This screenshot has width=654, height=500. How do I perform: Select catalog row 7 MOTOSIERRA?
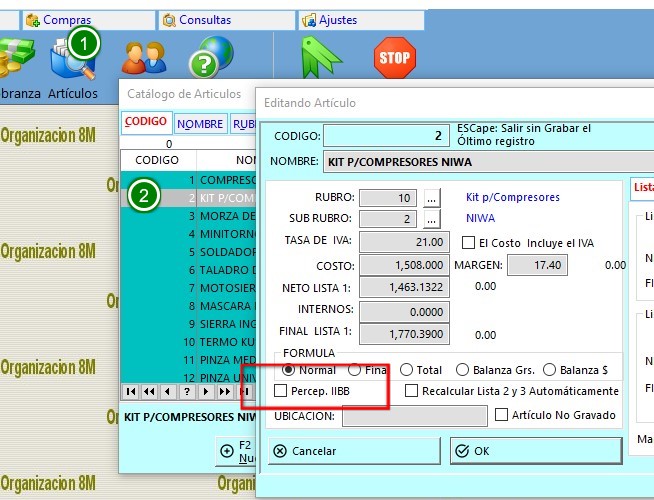tap(189, 288)
